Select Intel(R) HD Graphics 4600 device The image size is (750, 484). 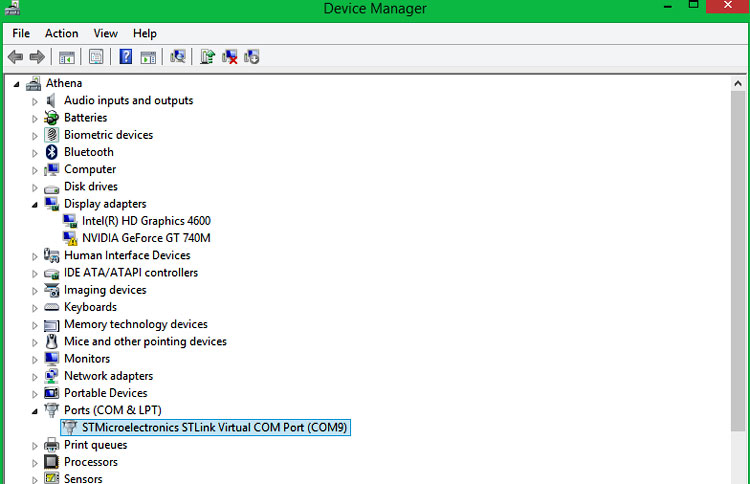point(146,221)
